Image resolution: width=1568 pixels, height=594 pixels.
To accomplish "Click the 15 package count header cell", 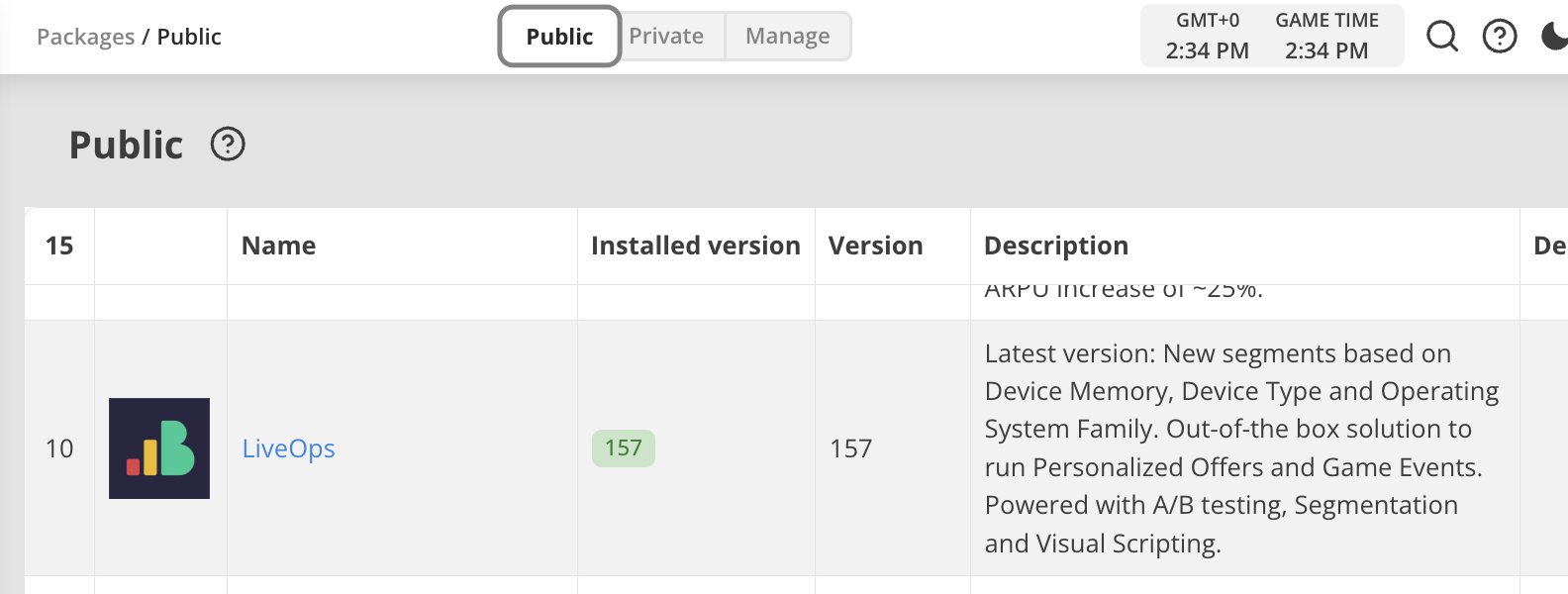I will pos(58,246).
